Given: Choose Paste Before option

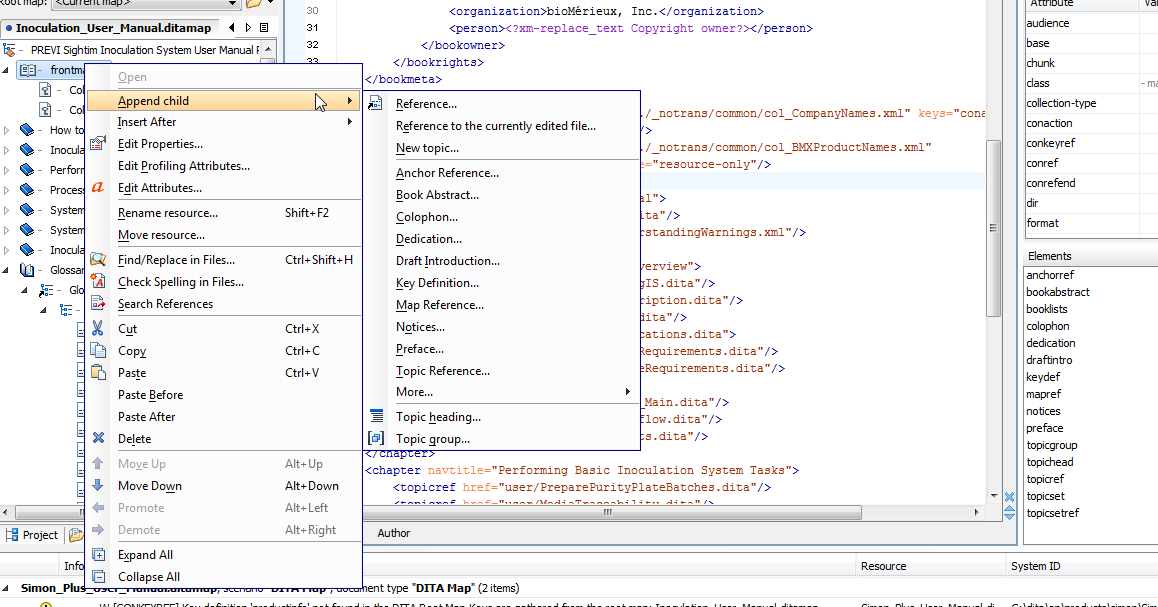Looking at the screenshot, I should coord(151,395).
